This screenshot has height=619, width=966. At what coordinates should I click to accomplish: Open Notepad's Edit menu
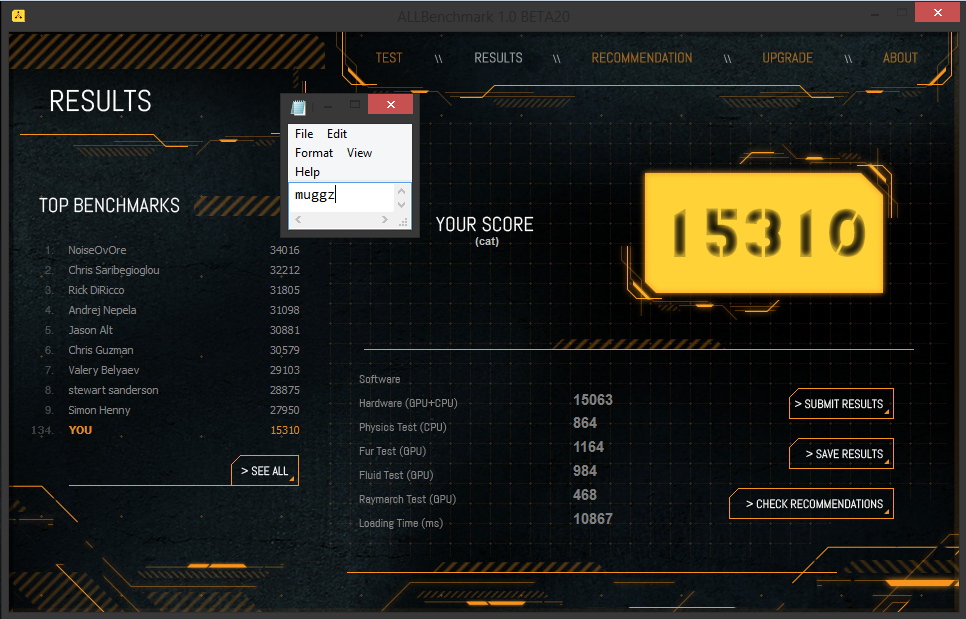coord(337,134)
